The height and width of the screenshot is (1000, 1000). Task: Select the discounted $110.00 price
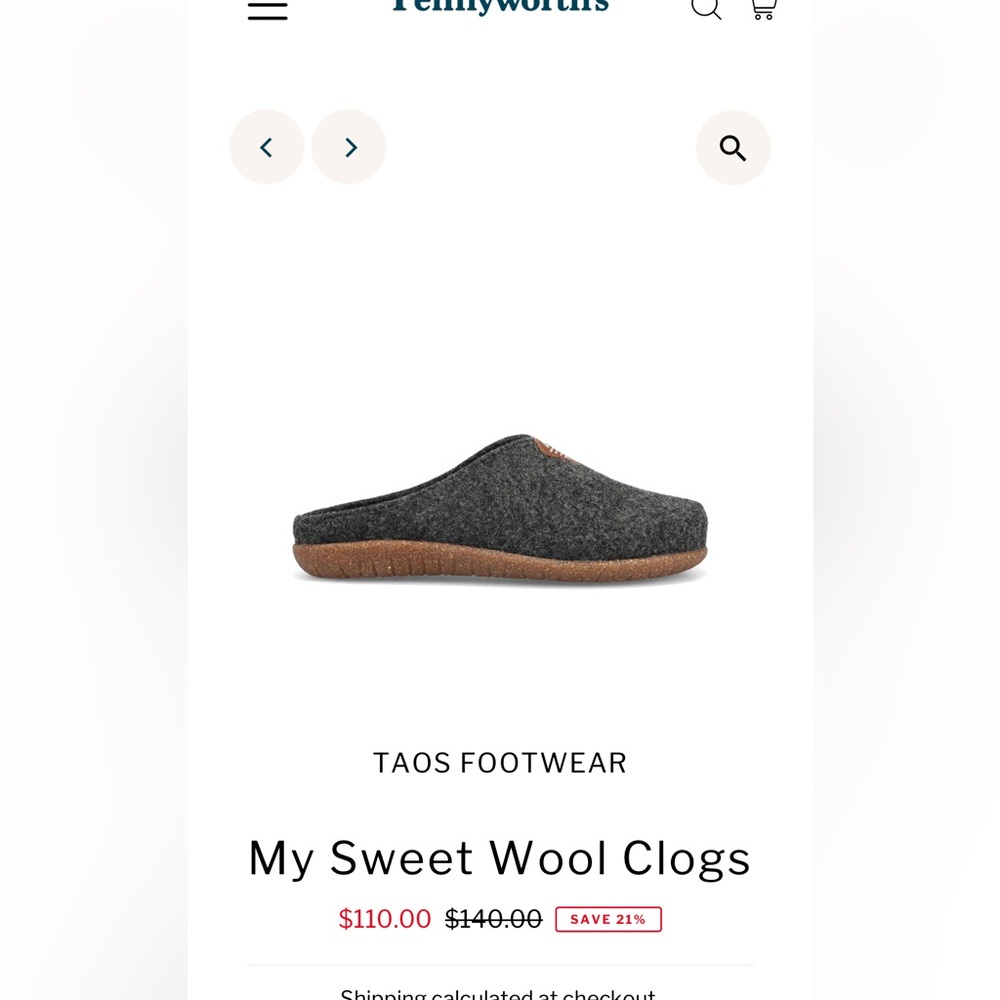click(384, 918)
